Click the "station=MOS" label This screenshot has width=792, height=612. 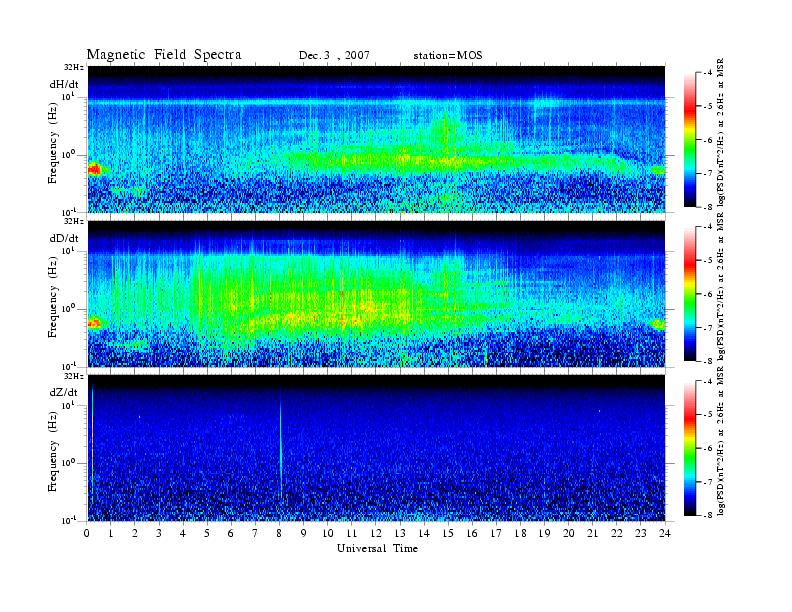pyautogui.click(x=448, y=56)
